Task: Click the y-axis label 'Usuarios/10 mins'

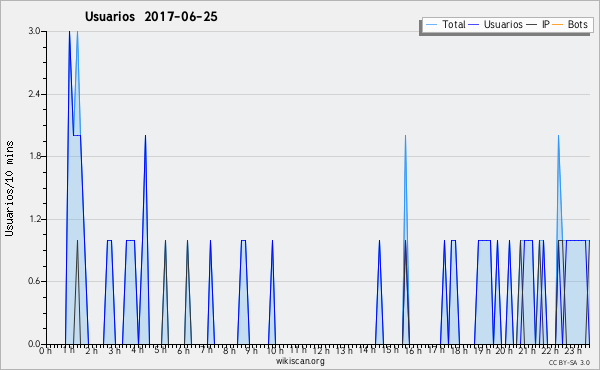Action: coord(9,189)
